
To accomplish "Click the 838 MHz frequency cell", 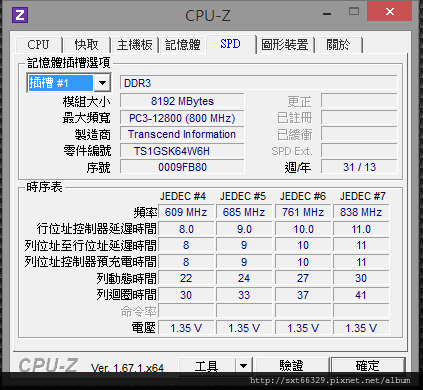I will (361, 212).
